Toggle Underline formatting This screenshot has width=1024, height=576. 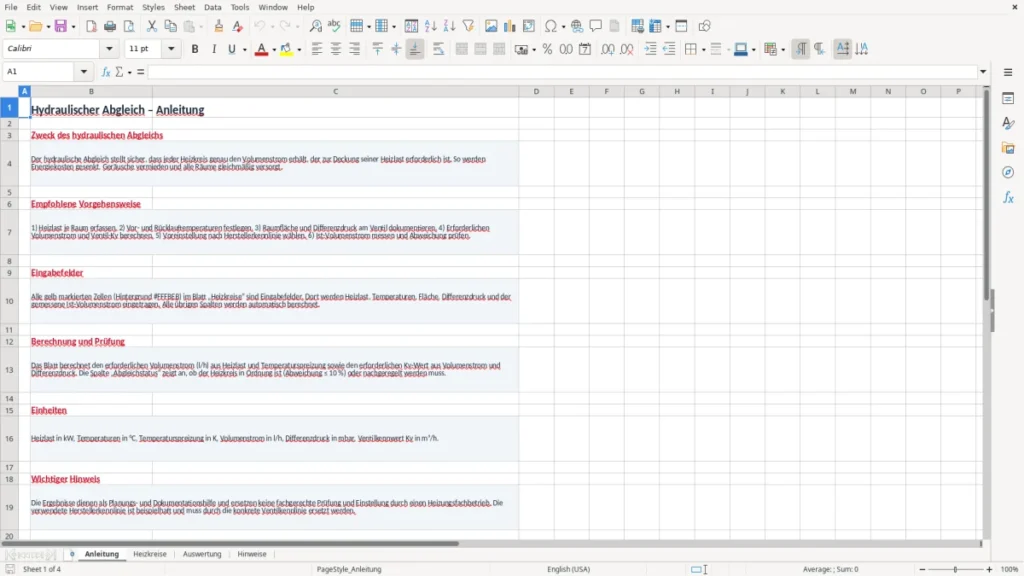click(x=231, y=49)
